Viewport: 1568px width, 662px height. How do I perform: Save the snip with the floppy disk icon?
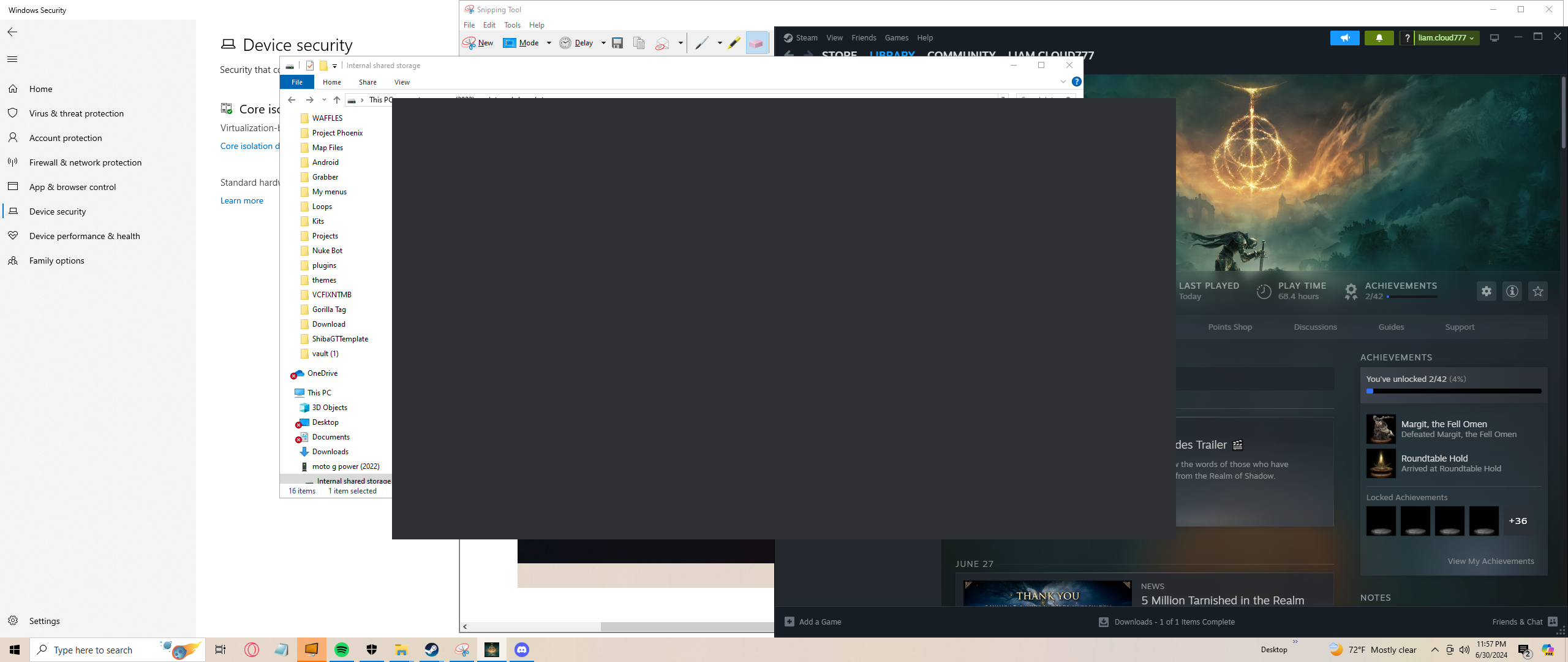(x=617, y=43)
